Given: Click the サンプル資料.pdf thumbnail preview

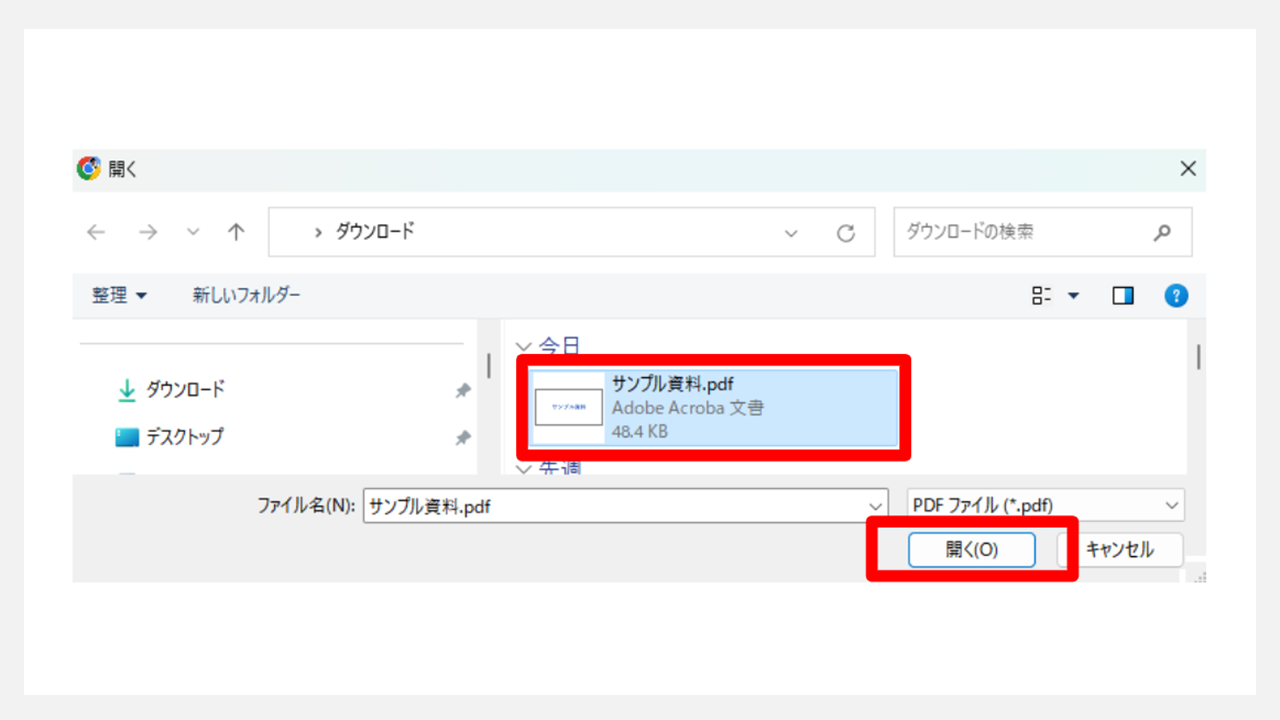Looking at the screenshot, I should pos(569,408).
